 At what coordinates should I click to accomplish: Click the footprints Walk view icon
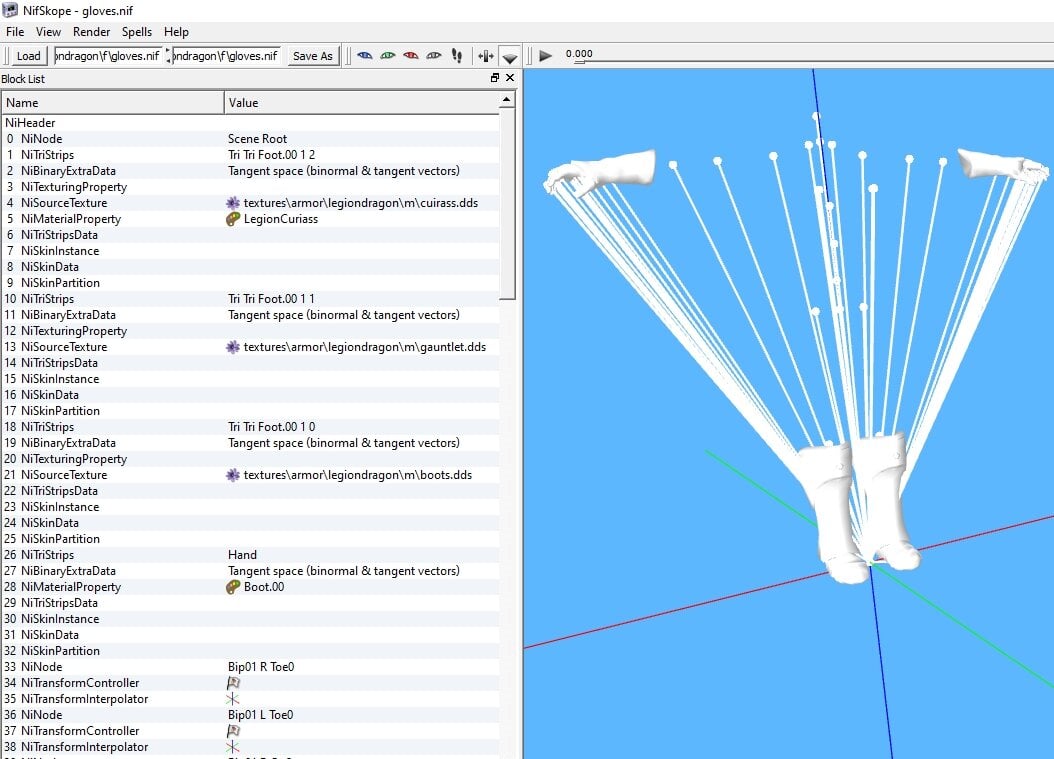coord(457,56)
